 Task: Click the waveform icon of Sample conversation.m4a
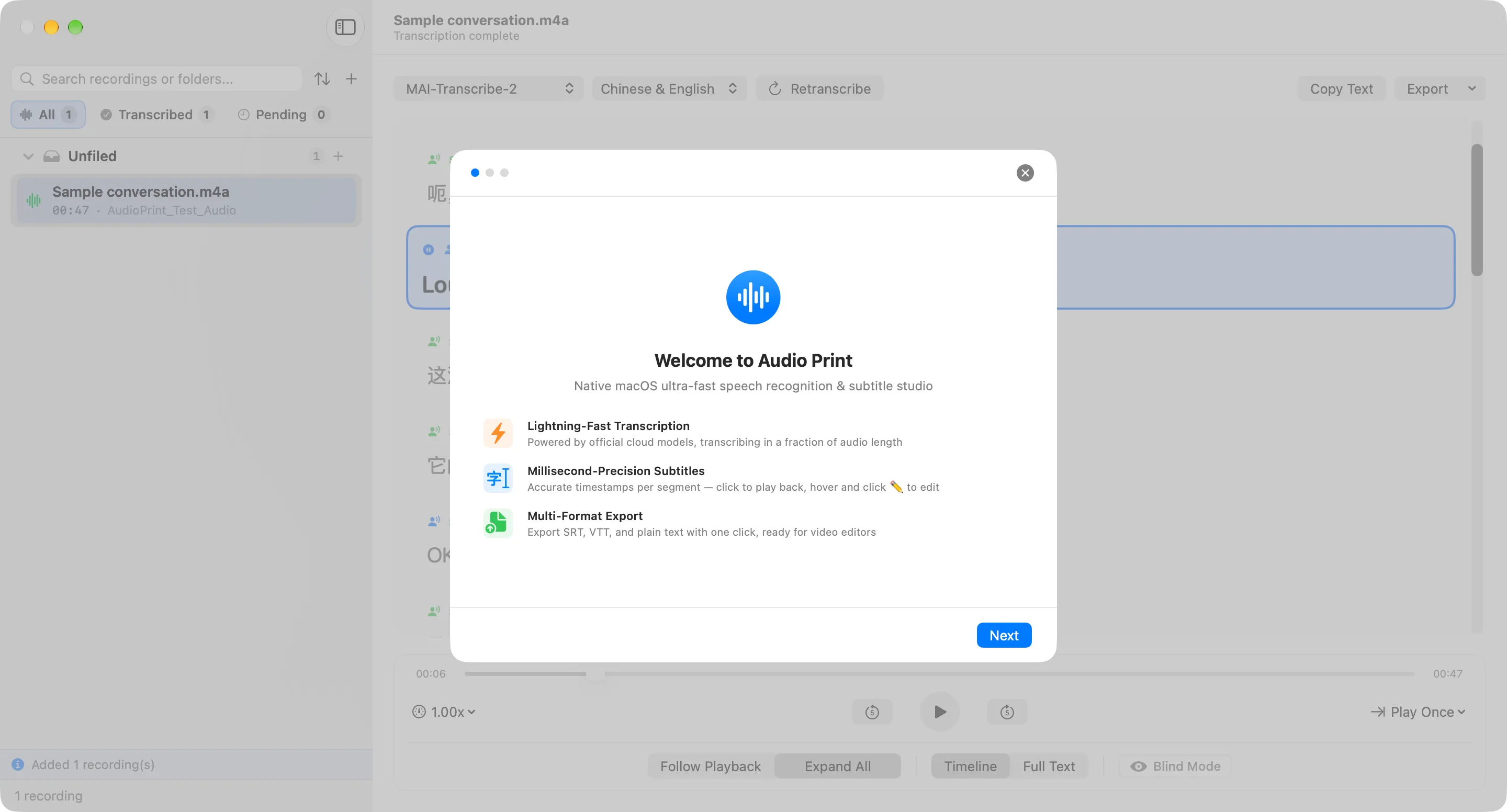point(33,201)
